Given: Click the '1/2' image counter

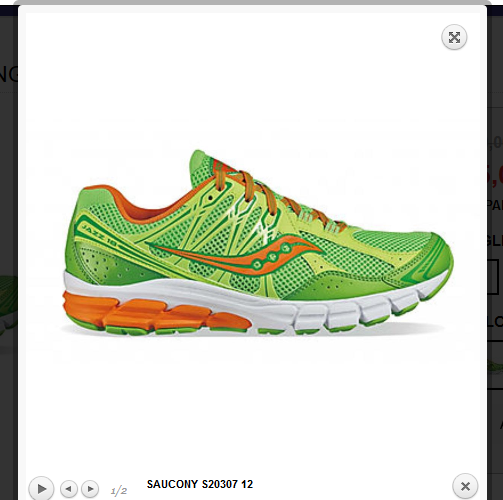Looking at the screenshot, I should click(119, 490).
